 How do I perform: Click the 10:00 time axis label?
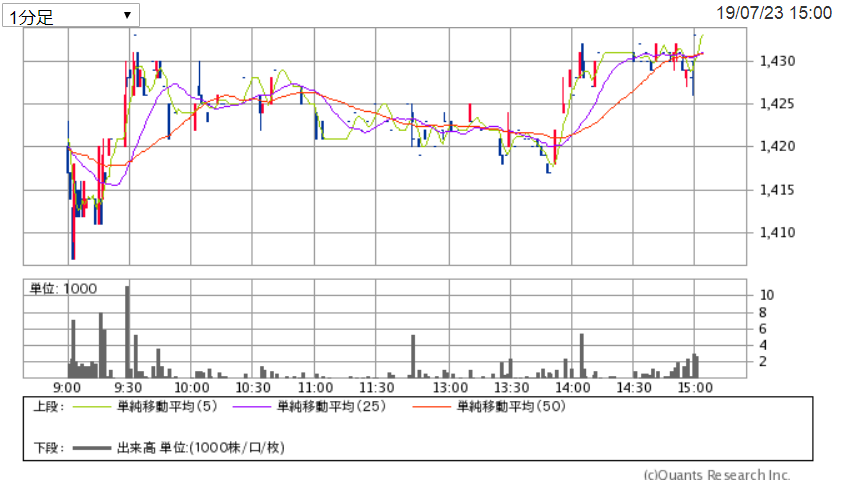[x=191, y=388]
